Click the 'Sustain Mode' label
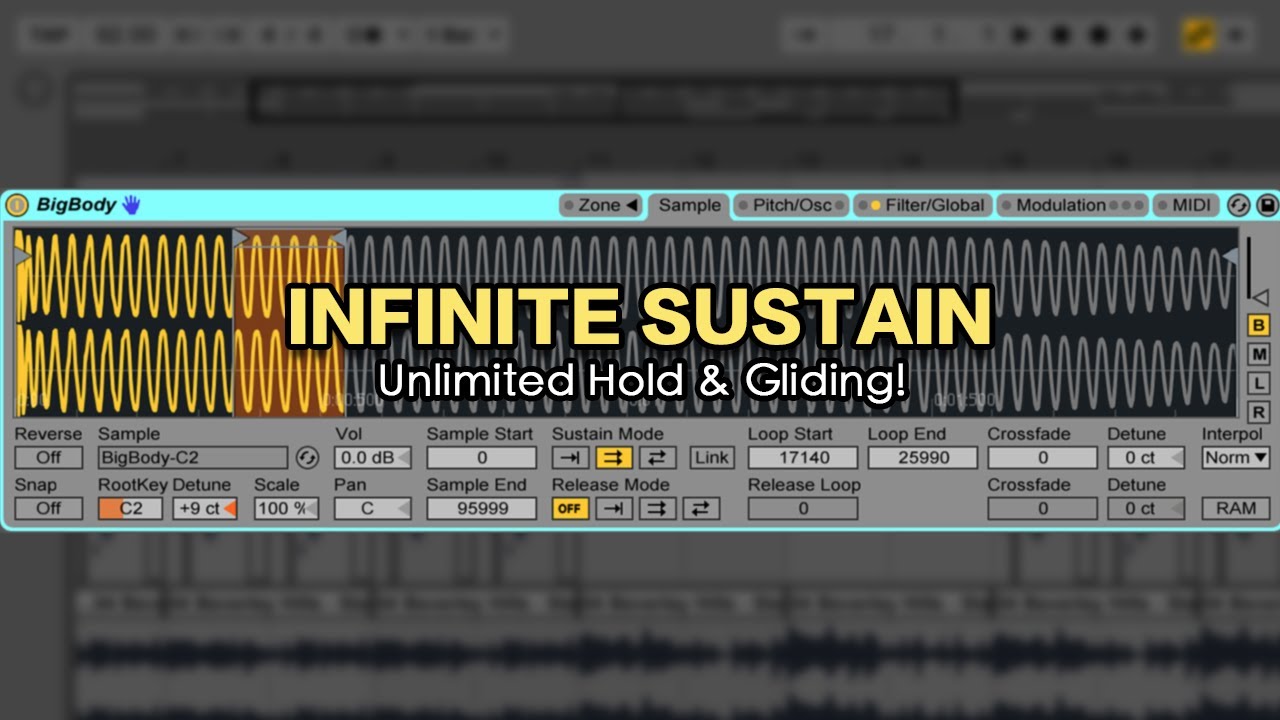This screenshot has width=1280, height=720. [607, 434]
